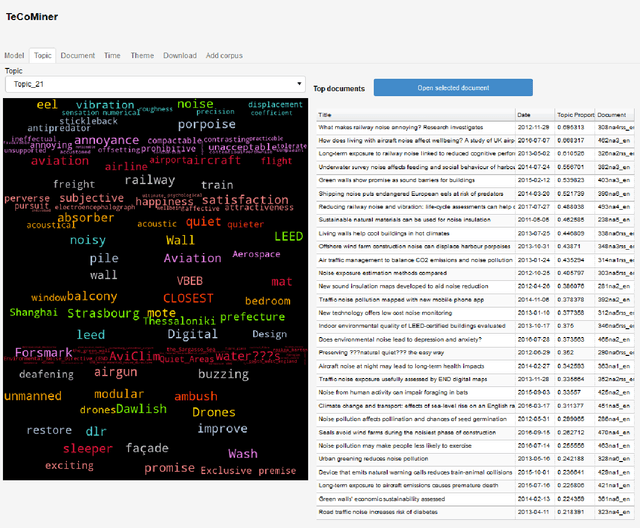Open the Time tab
Image resolution: width=640 pixels, height=528 pixels.
coord(112,56)
